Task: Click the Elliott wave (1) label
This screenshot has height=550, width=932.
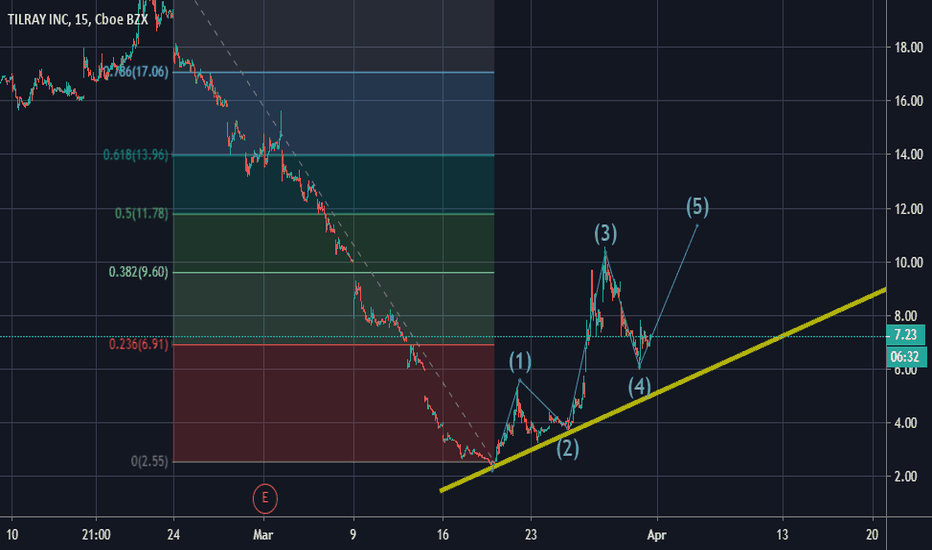Action: (520, 361)
